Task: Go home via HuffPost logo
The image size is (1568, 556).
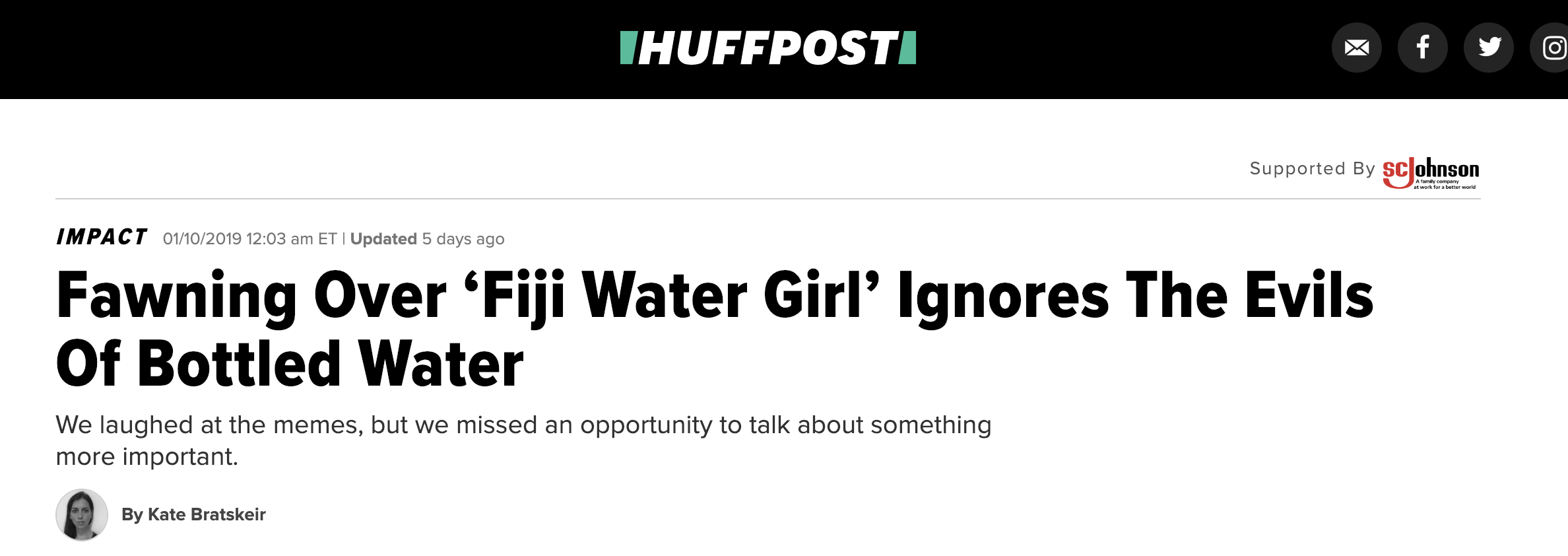Action: click(x=768, y=48)
